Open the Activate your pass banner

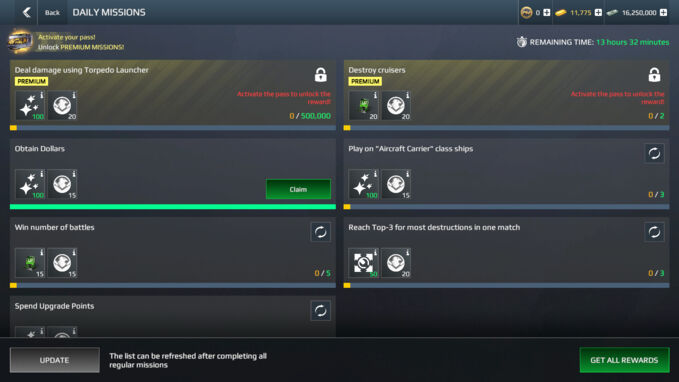pos(66,42)
